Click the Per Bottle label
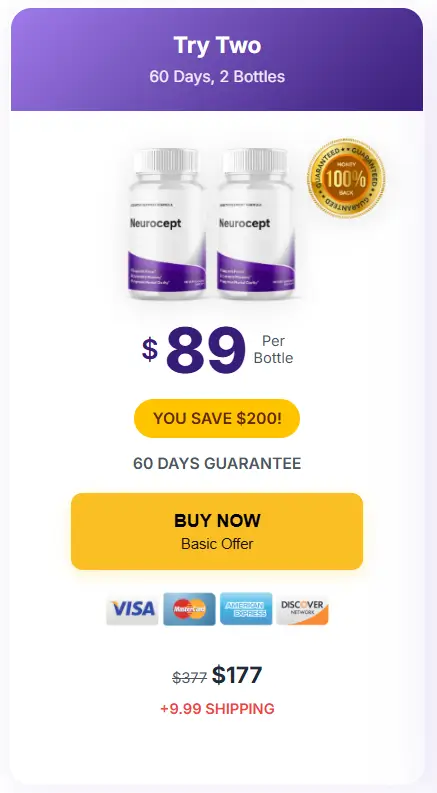 click(273, 349)
